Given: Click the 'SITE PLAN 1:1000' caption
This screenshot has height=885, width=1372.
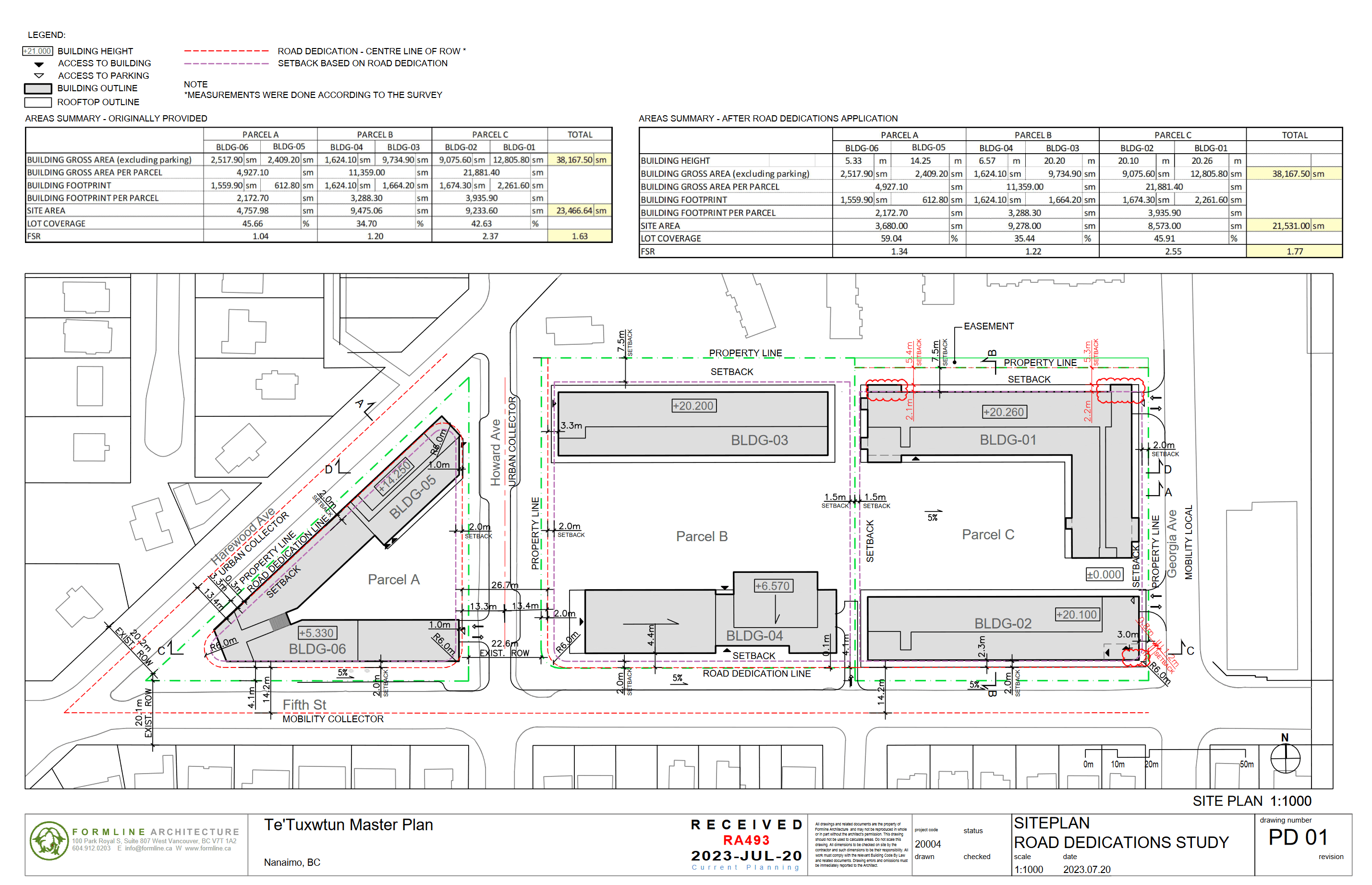Looking at the screenshot, I should 1252,801.
